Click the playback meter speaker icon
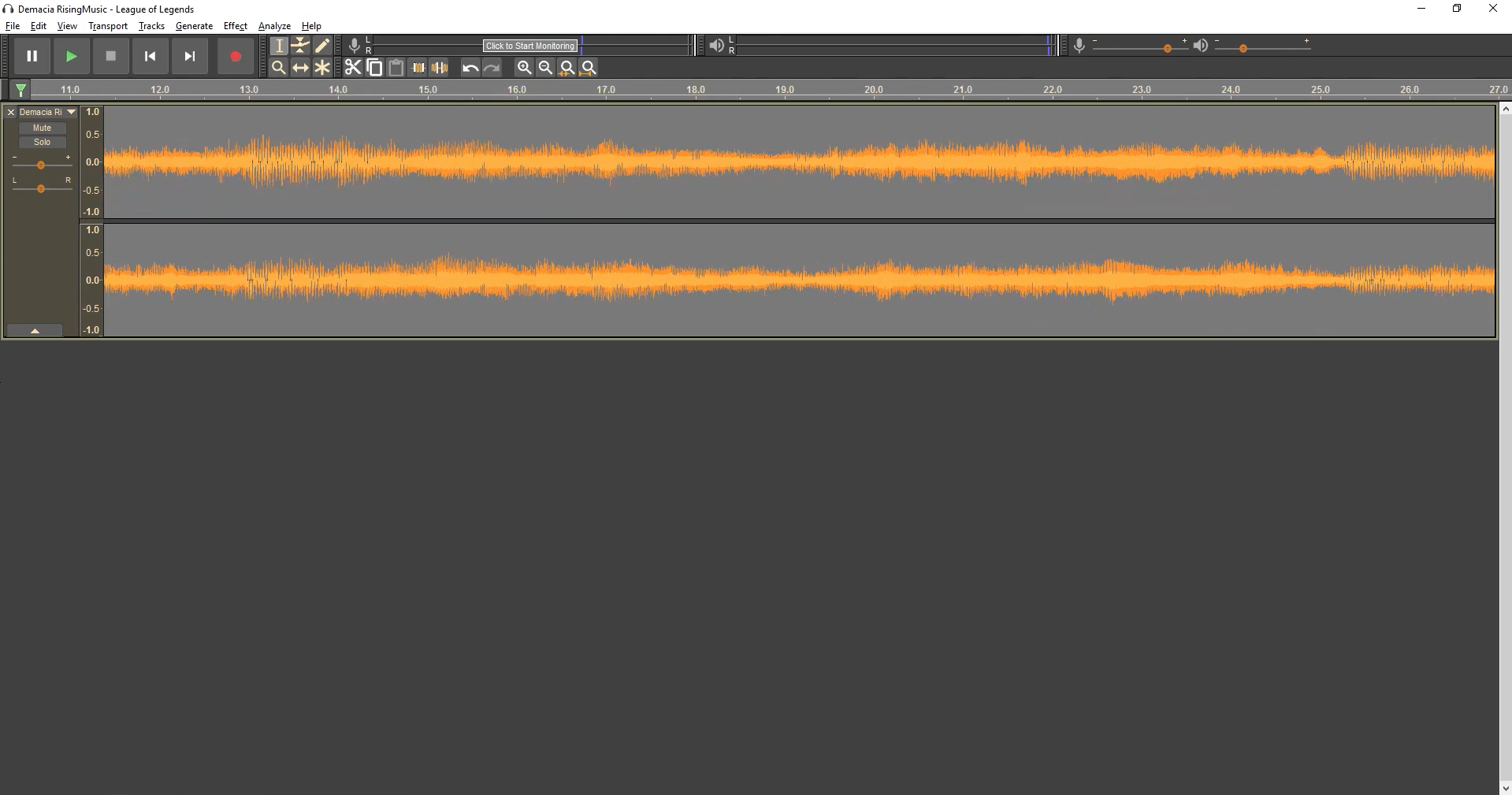Image resolution: width=1512 pixels, height=795 pixels. pyautogui.click(x=716, y=46)
